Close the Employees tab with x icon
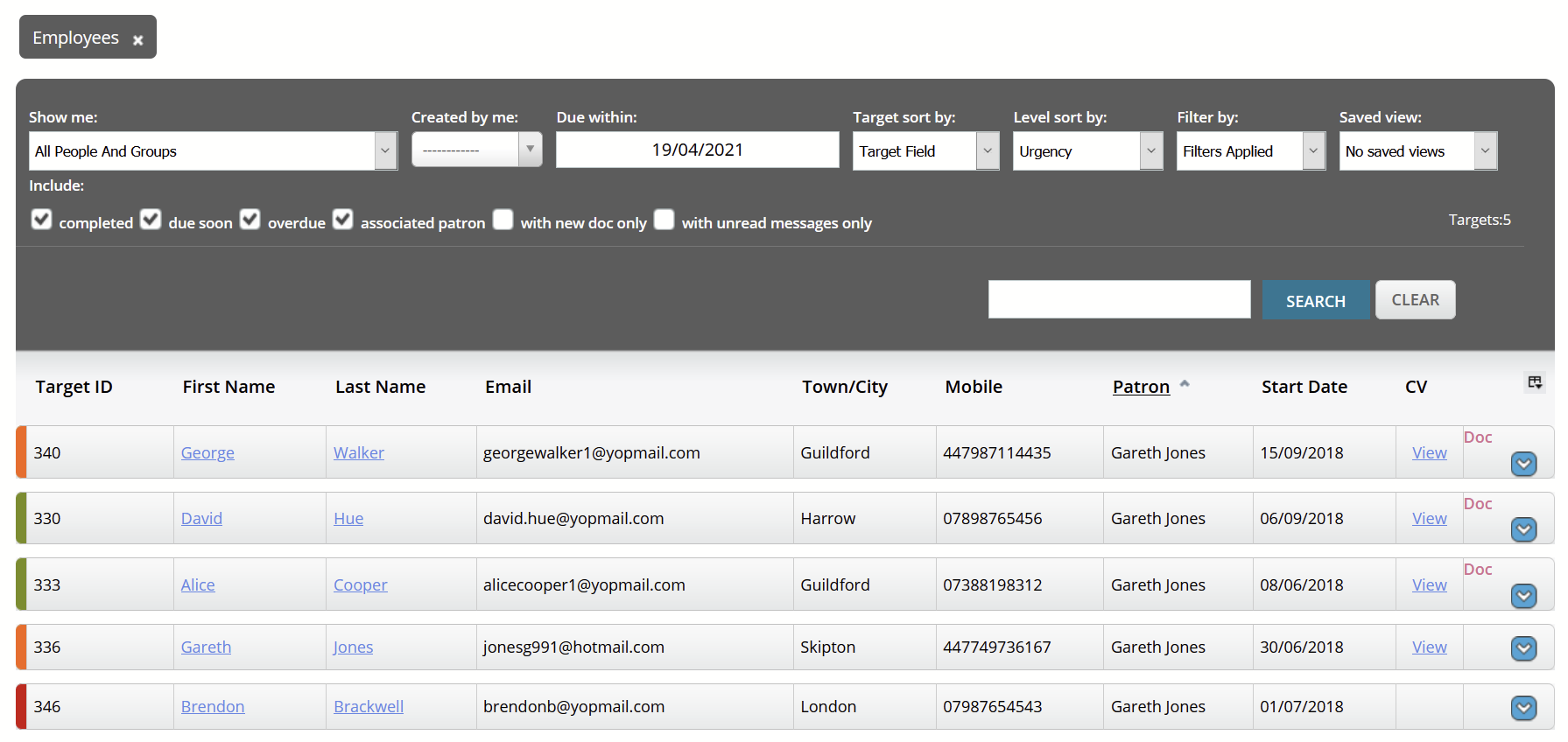This screenshot has height=742, width=1568. (x=137, y=40)
